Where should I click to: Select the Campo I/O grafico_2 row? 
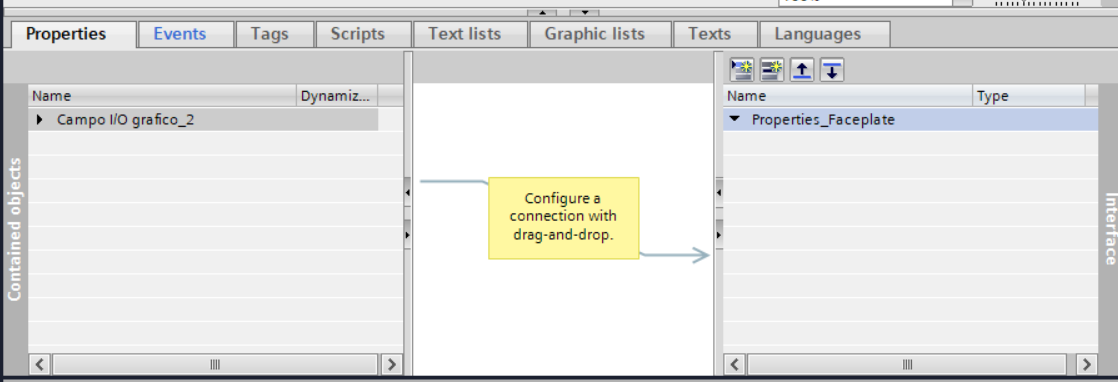click(203, 120)
